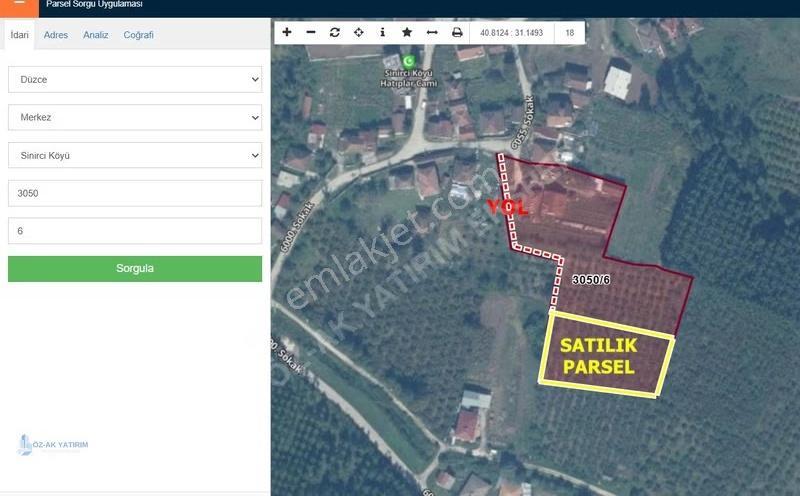This screenshot has height=496, width=800.
Task: Click the 6000. Sokak street label
Action: [x=298, y=226]
